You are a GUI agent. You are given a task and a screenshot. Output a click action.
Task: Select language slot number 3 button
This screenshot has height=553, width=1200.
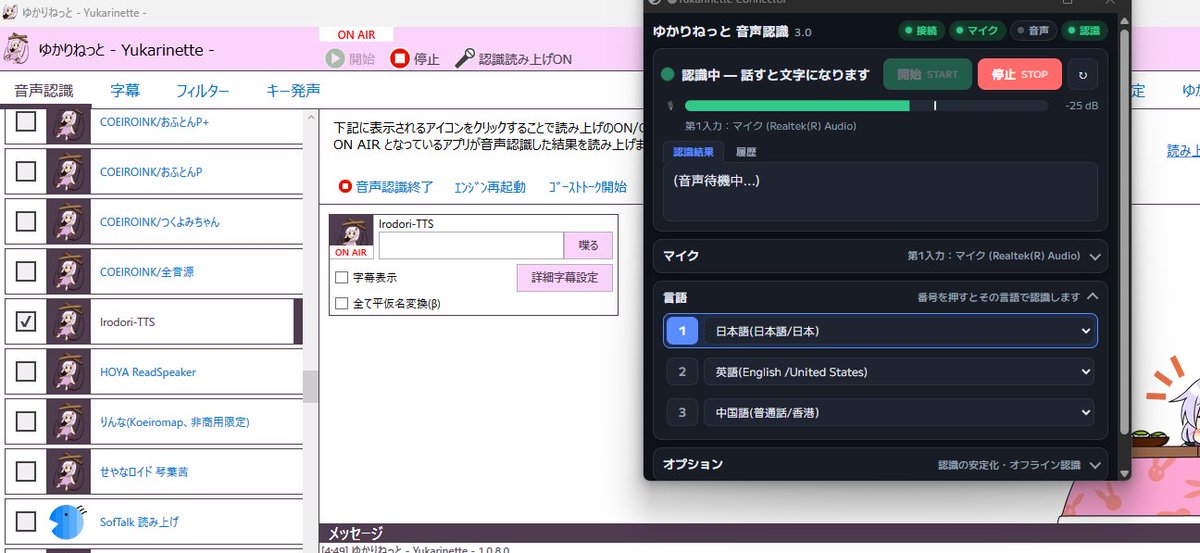[x=682, y=412]
